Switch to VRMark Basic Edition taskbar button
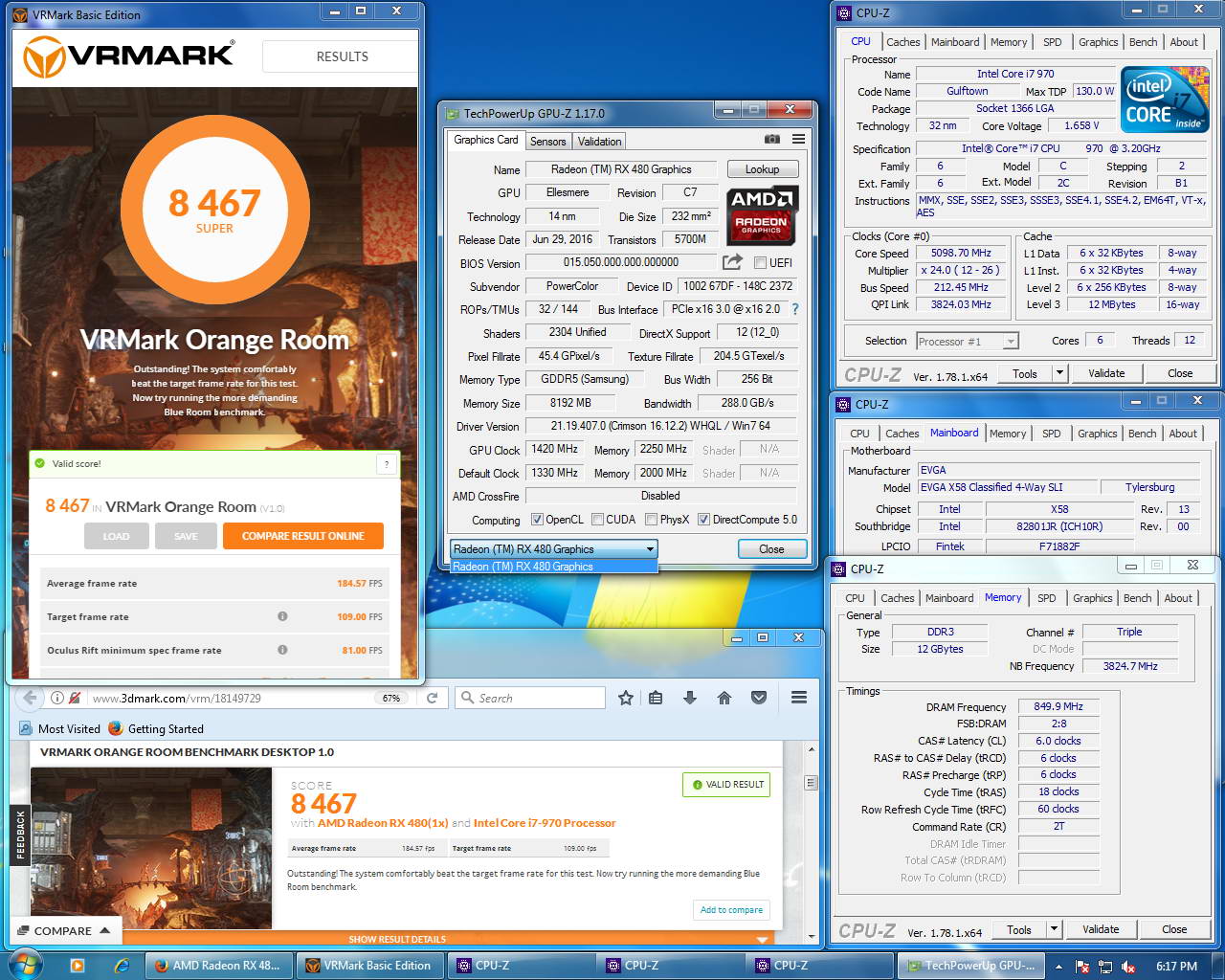This screenshot has height=980, width=1225. coord(369,966)
